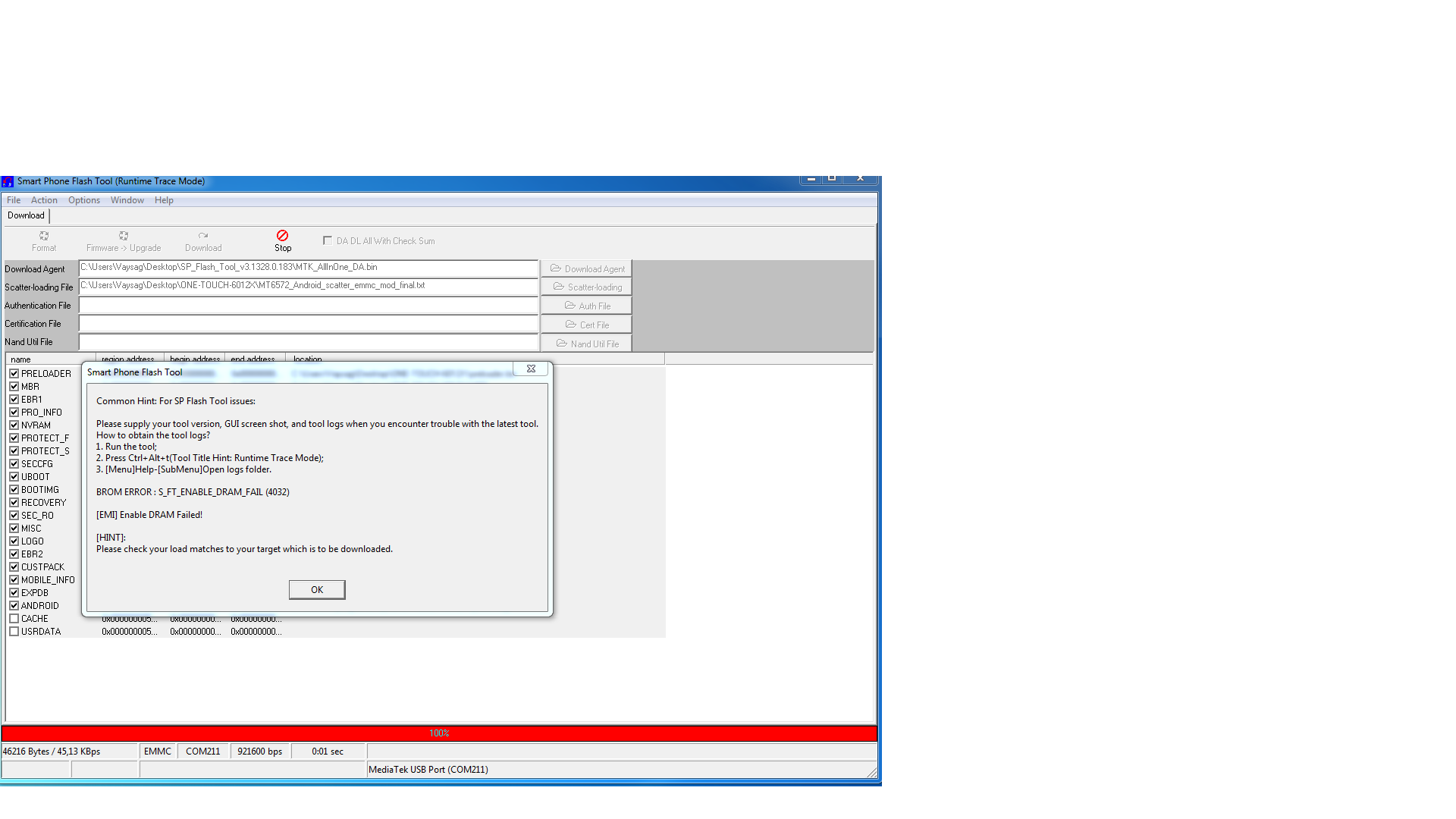Close the Smart Phone Flash Tool dialog

tap(531, 369)
